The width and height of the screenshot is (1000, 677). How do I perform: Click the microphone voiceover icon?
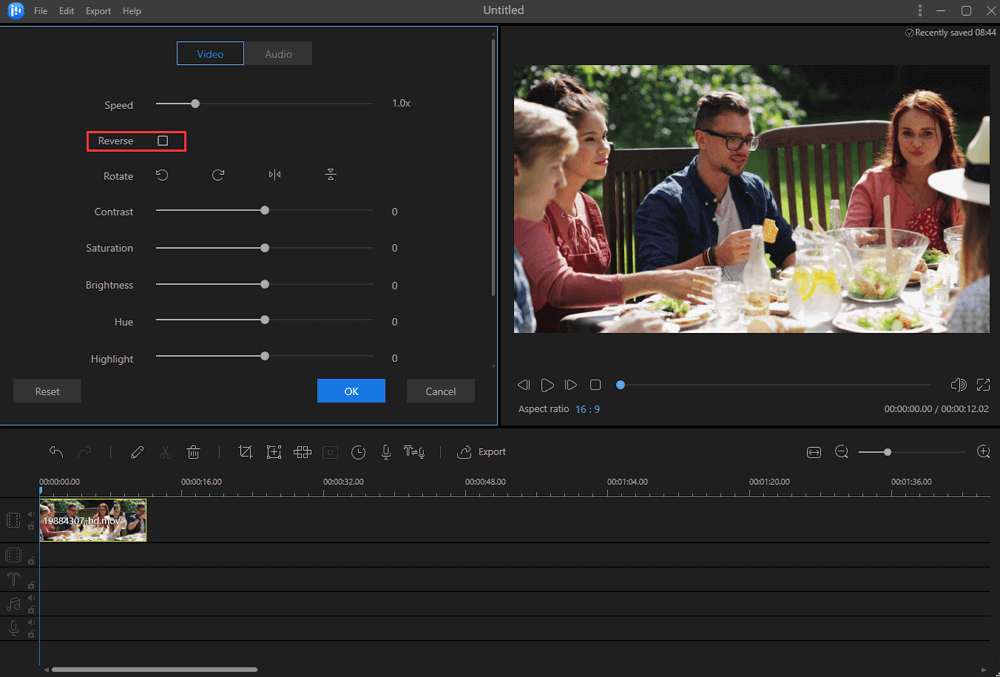[x=385, y=452]
